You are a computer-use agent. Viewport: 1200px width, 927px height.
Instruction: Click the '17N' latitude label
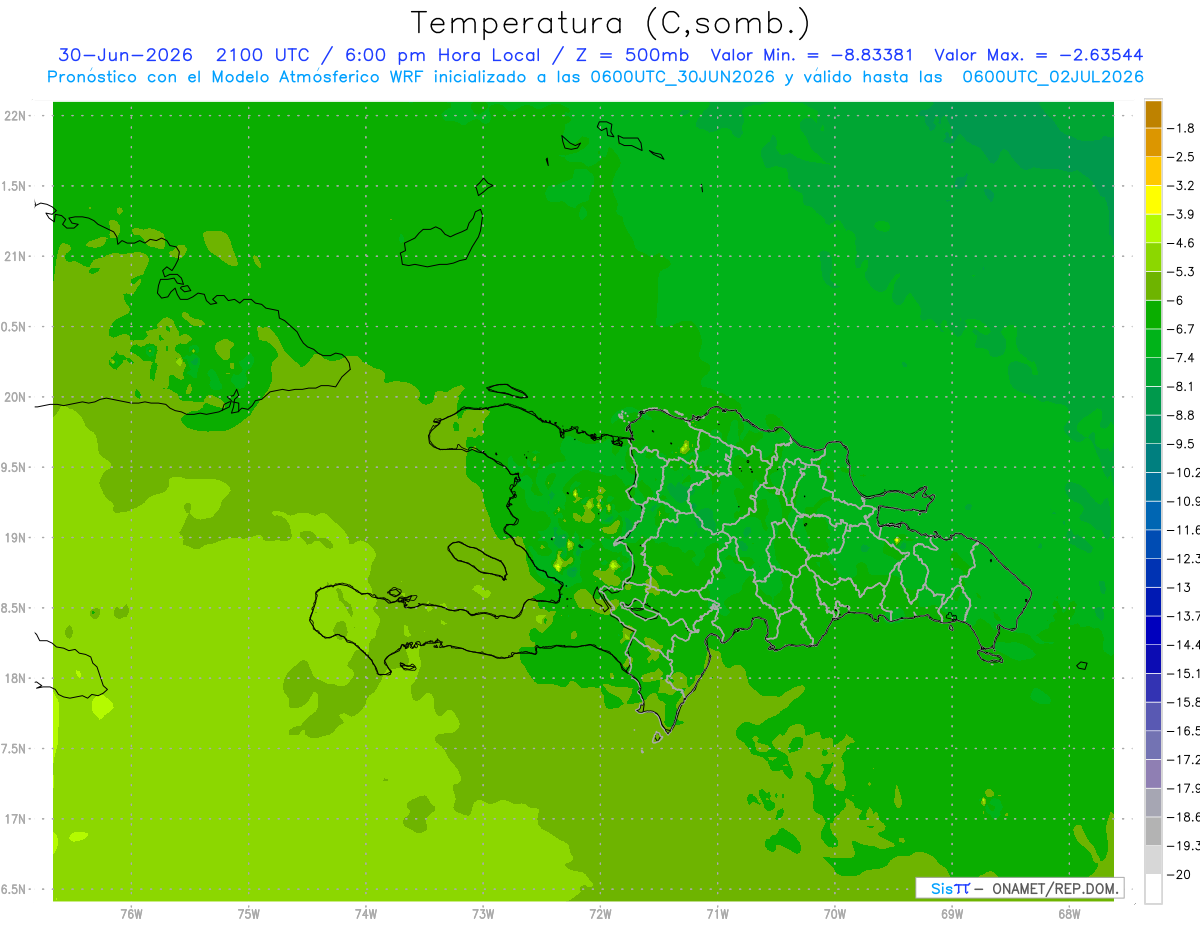tap(17, 819)
